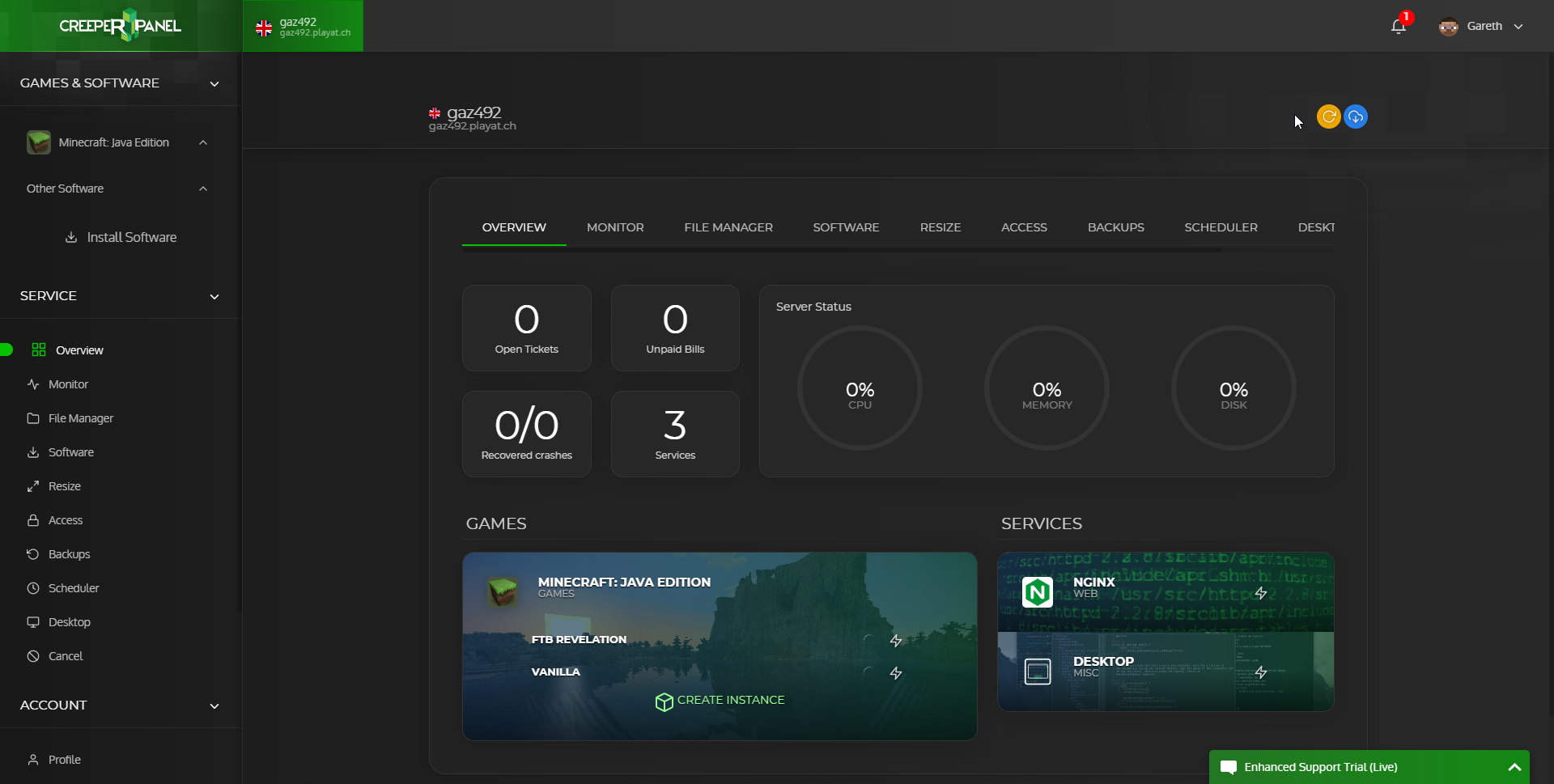Click the Monitor pulse icon in sidebar
The width and height of the screenshot is (1554, 784).
click(33, 384)
